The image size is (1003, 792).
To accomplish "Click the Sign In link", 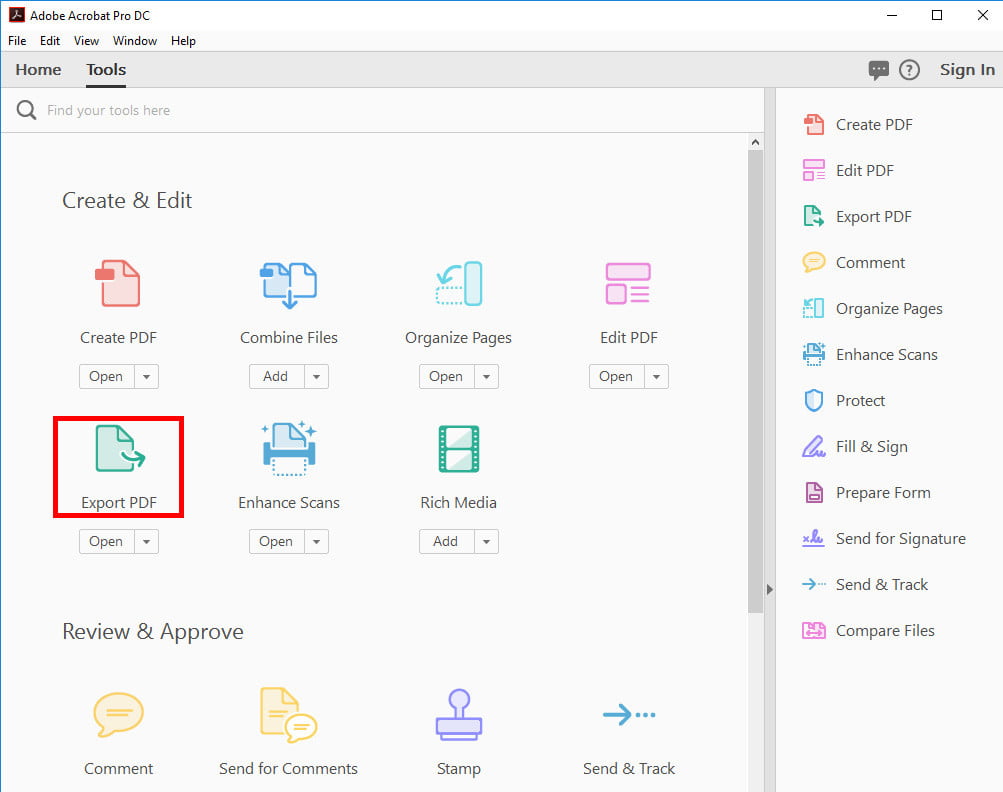I will tap(966, 69).
